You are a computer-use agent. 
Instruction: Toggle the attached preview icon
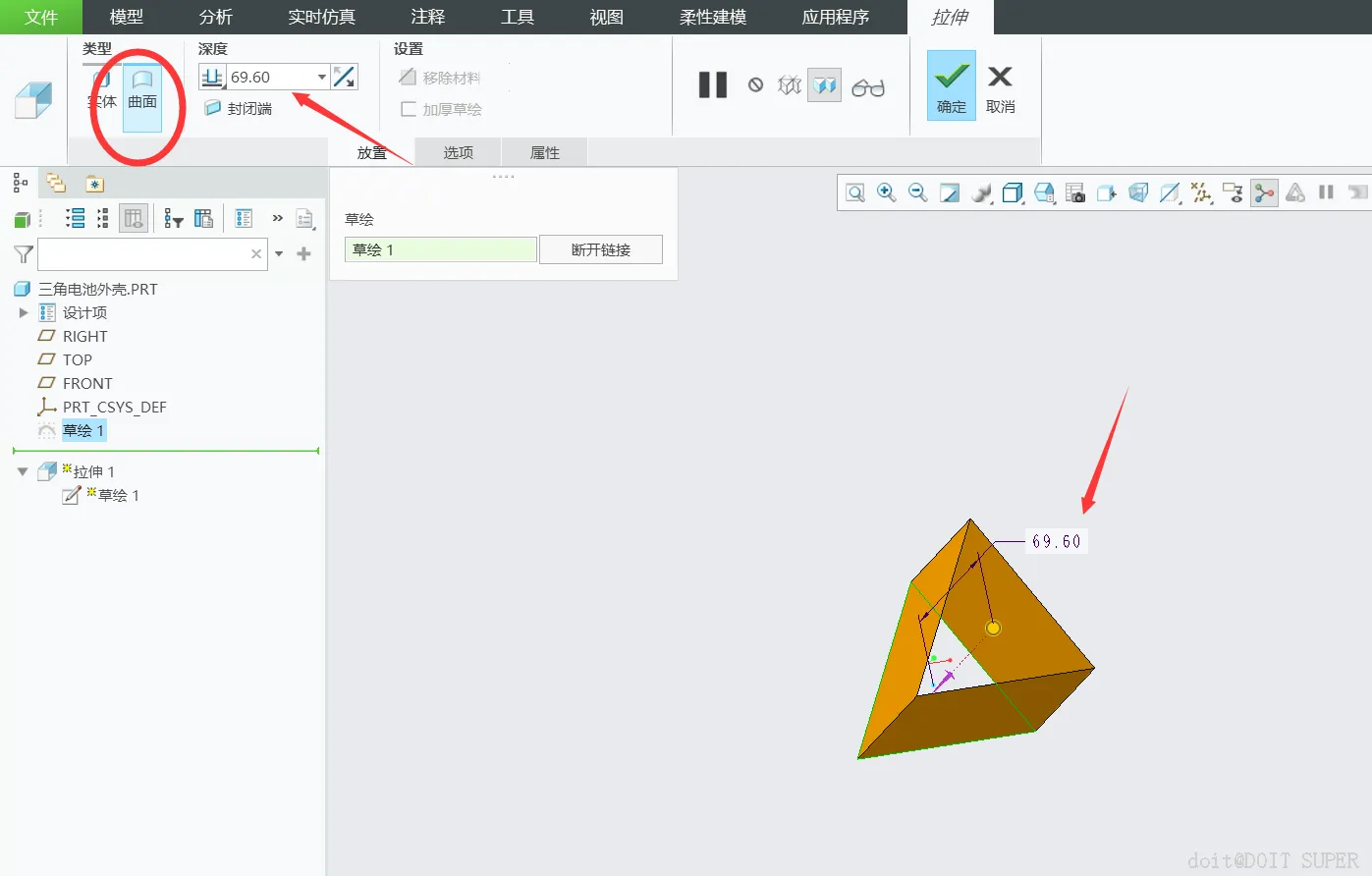click(x=825, y=86)
